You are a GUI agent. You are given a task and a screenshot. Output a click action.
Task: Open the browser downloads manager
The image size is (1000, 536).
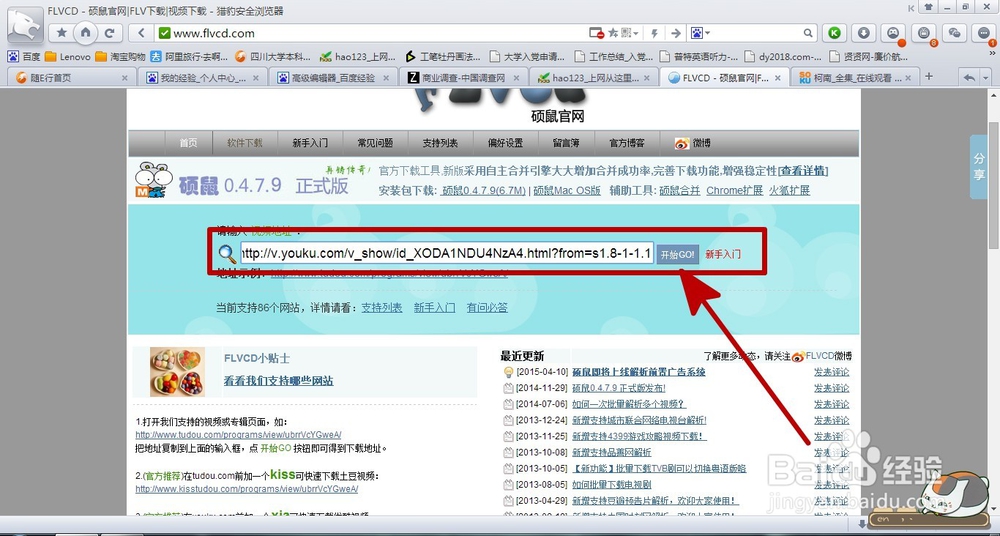tap(864, 33)
